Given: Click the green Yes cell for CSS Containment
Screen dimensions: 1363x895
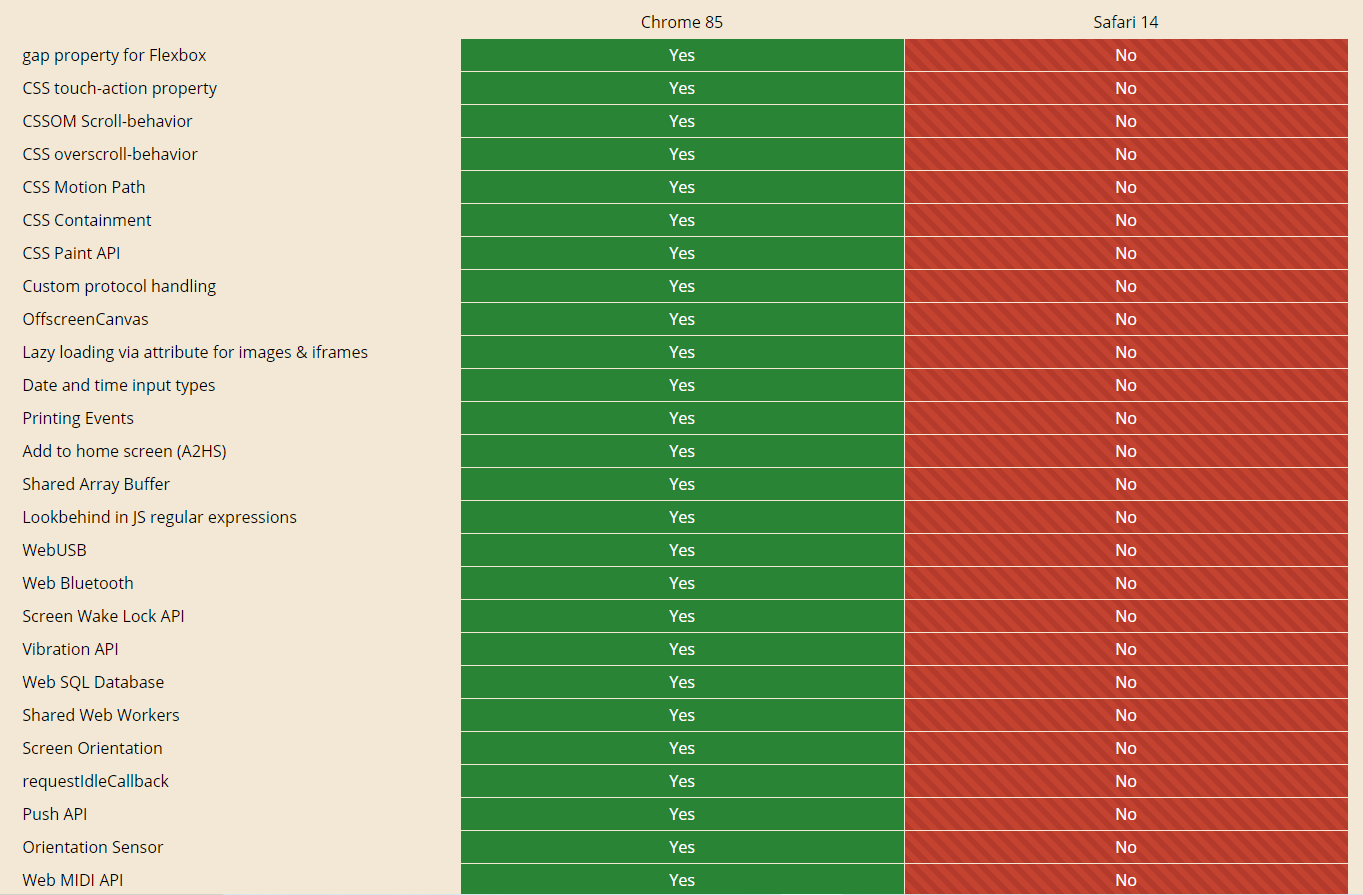Looking at the screenshot, I should coord(681,220).
